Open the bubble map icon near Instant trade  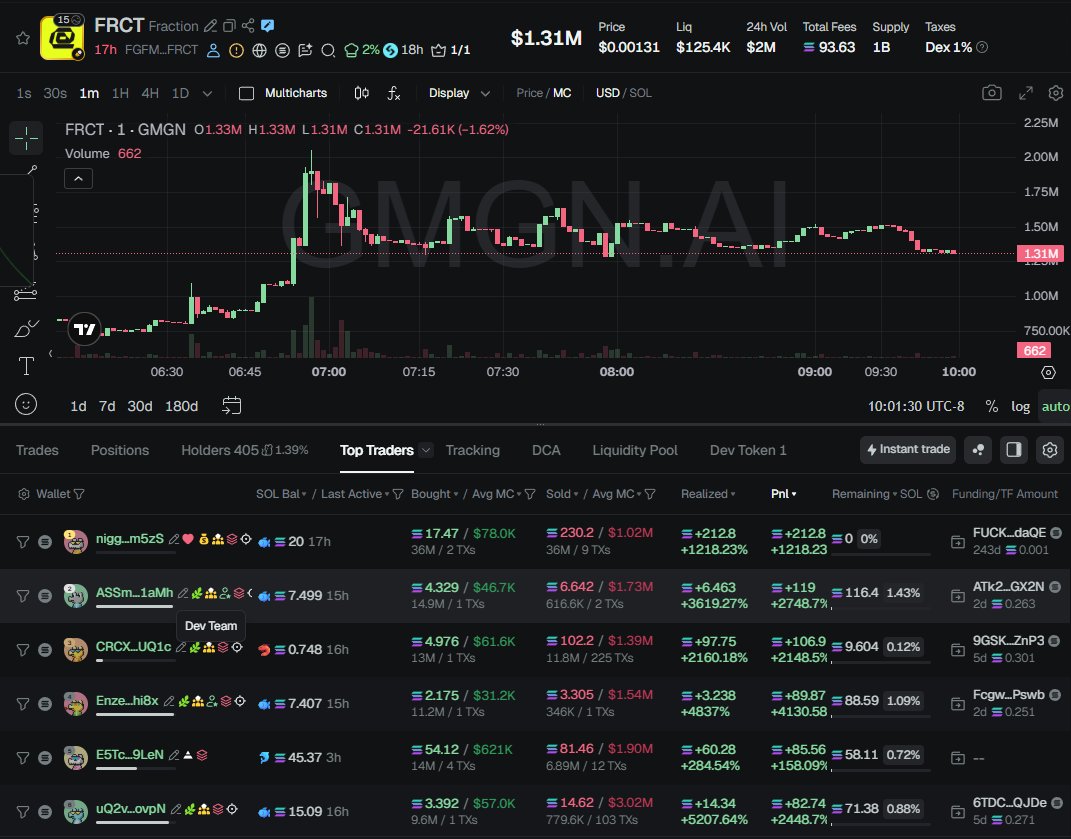coord(978,450)
